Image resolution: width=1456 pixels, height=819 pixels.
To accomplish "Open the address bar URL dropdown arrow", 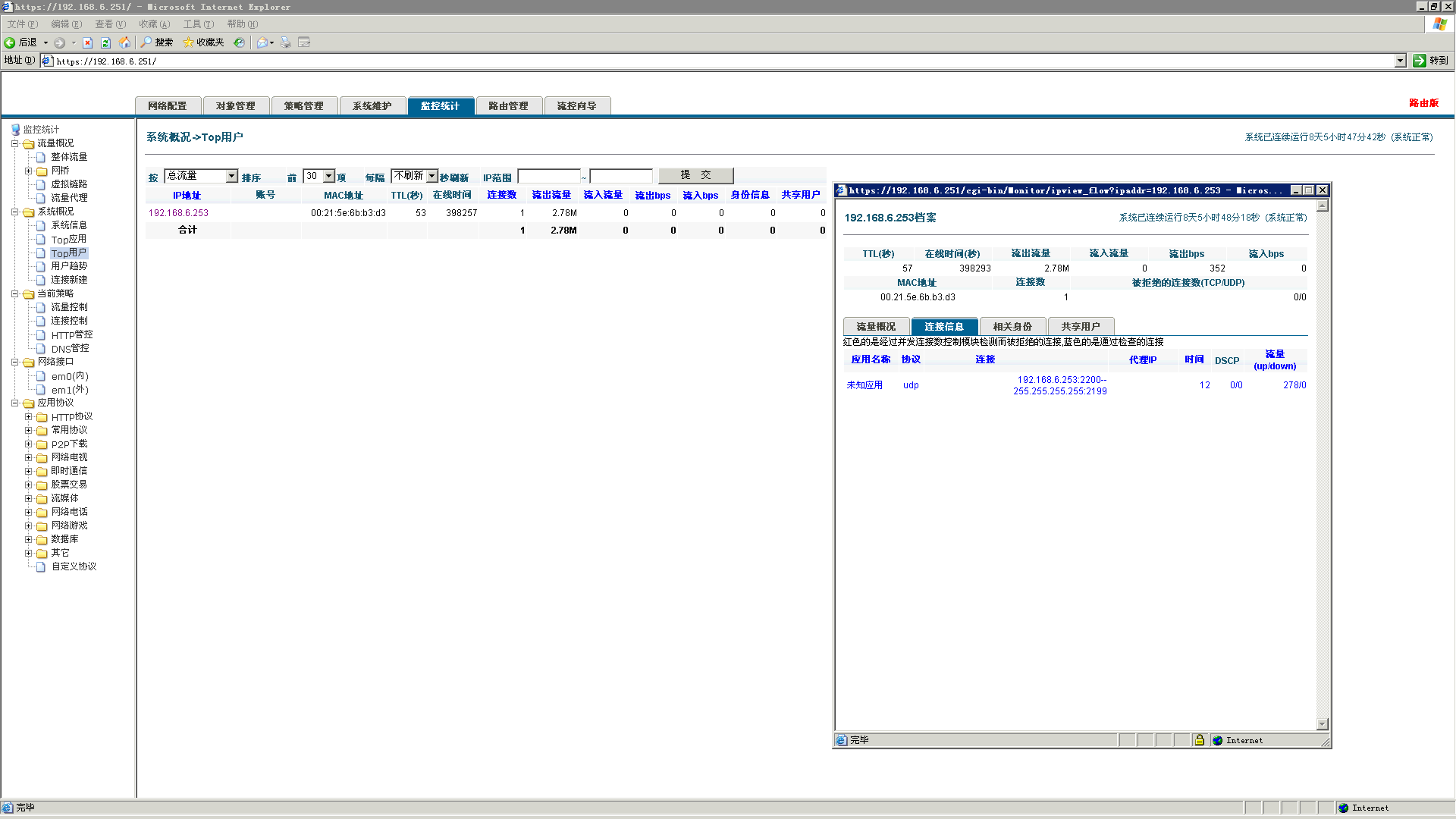I will [x=1401, y=61].
